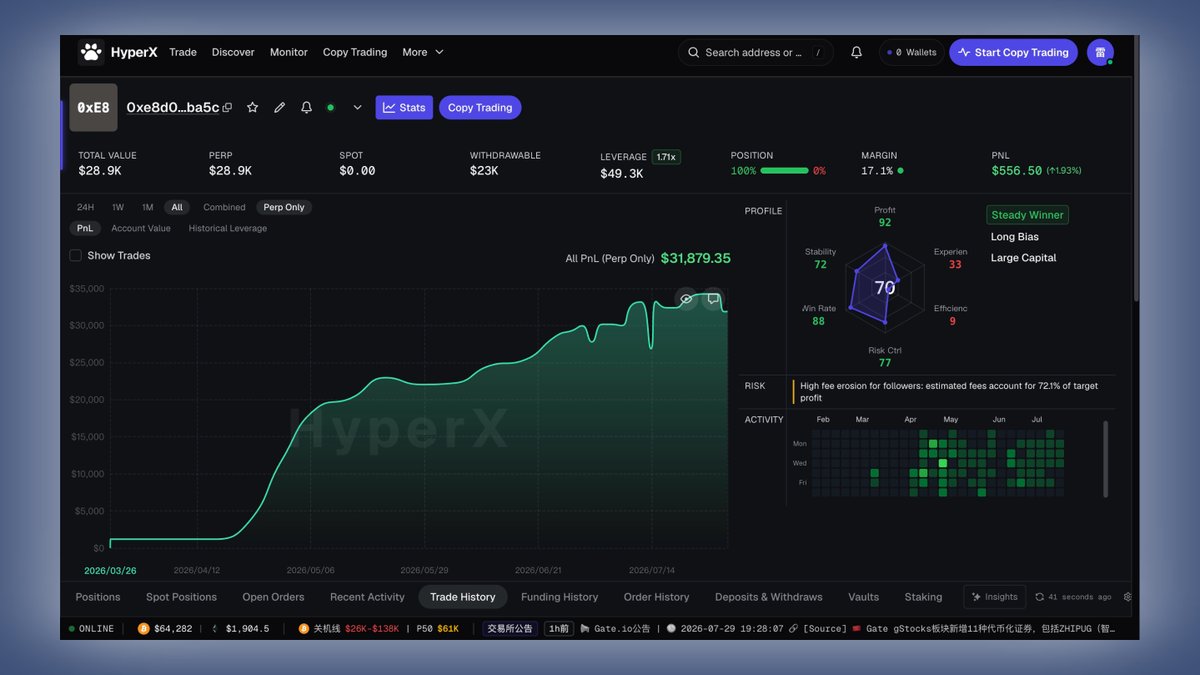Select the 24H time range
This screenshot has height=675, width=1200.
pos(86,207)
